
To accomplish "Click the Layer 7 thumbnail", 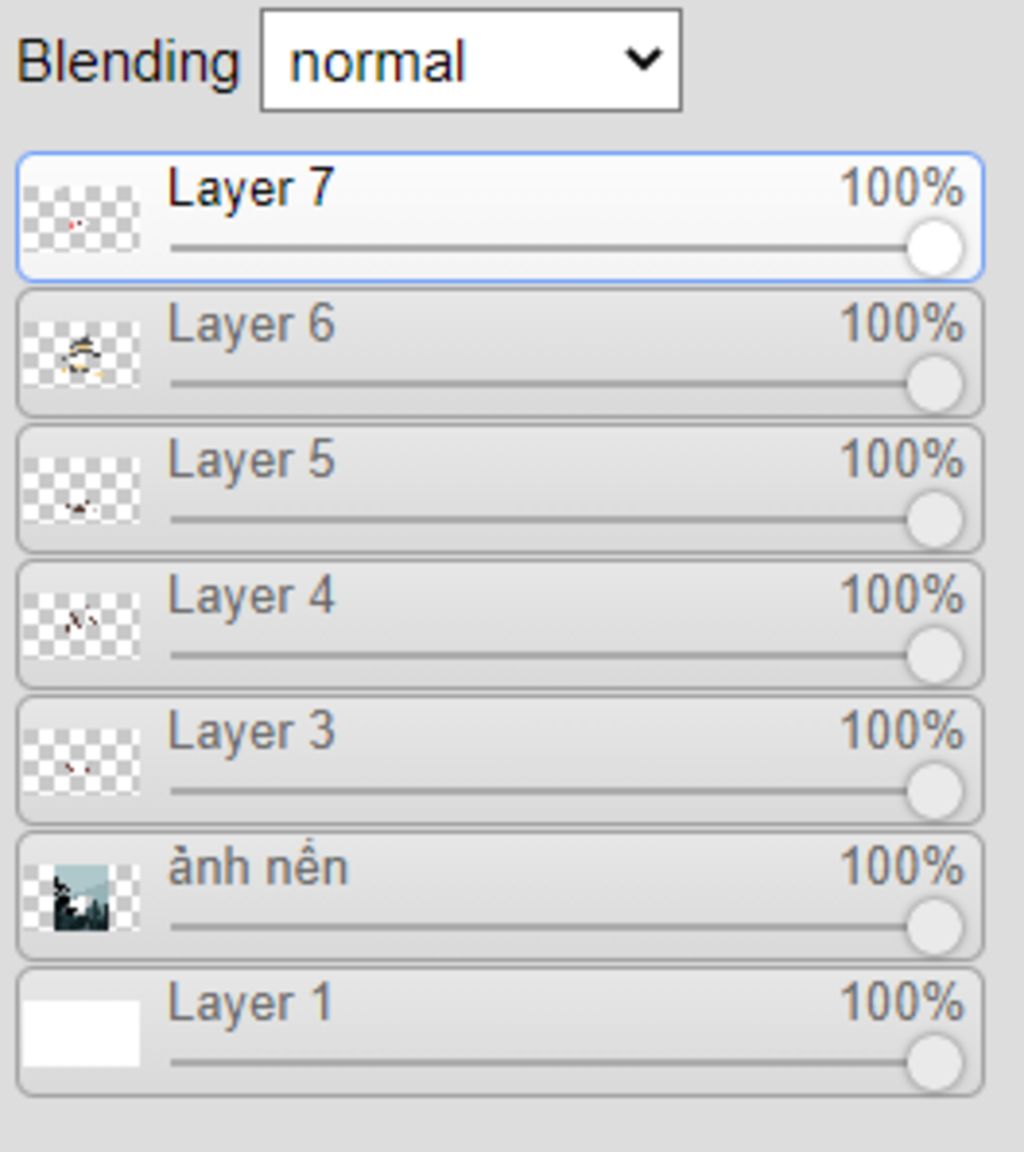I will (81, 218).
